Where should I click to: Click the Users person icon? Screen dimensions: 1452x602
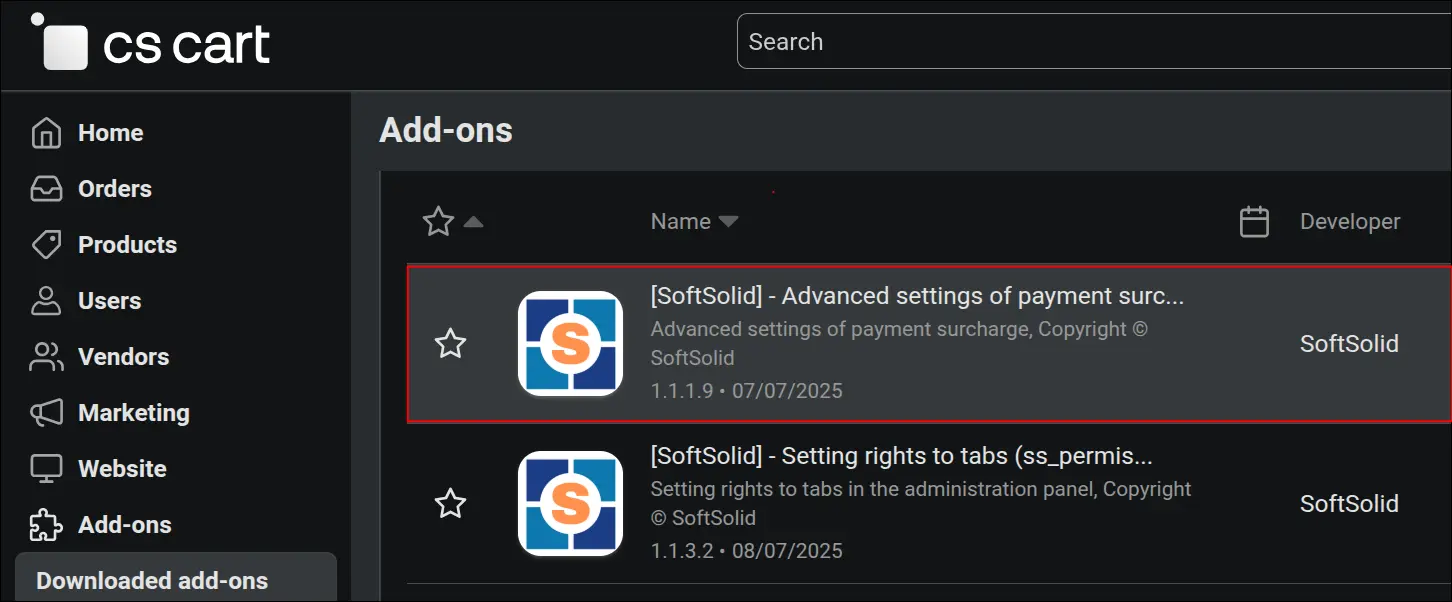(x=46, y=301)
